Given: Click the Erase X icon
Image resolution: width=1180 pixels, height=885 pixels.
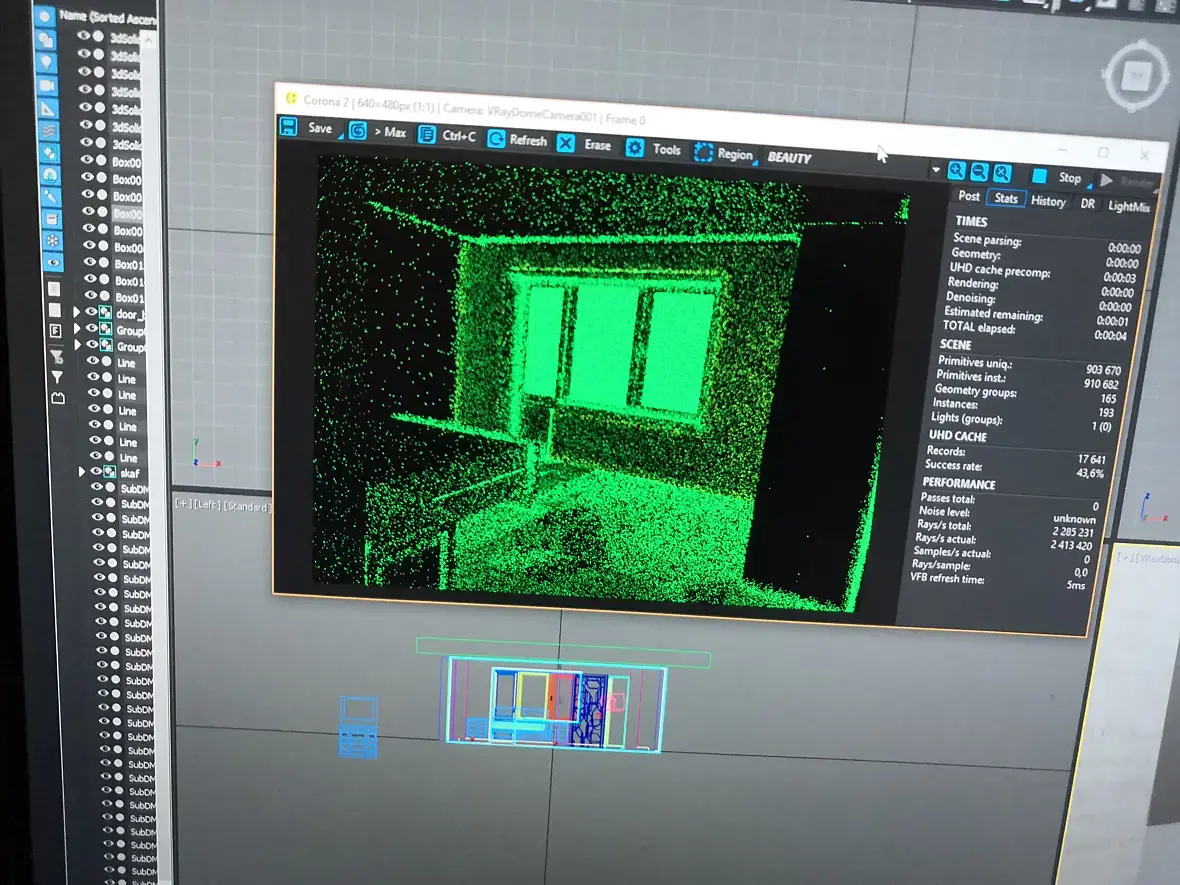Looking at the screenshot, I should point(566,143).
